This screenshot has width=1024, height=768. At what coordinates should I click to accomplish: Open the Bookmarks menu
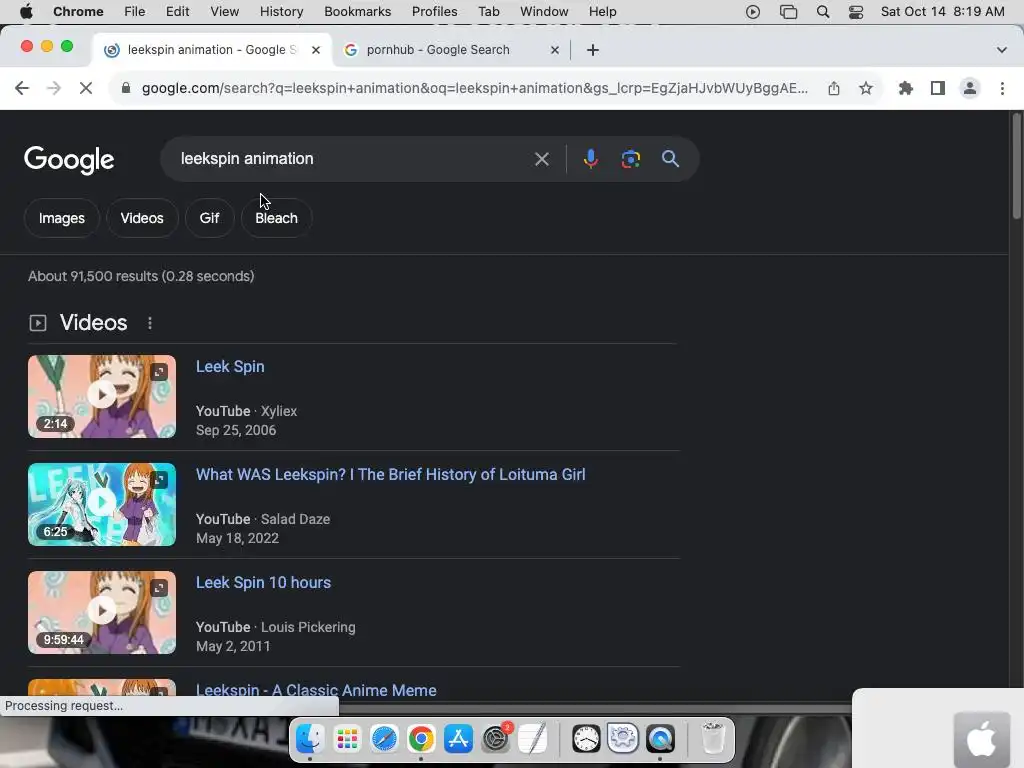point(357,12)
